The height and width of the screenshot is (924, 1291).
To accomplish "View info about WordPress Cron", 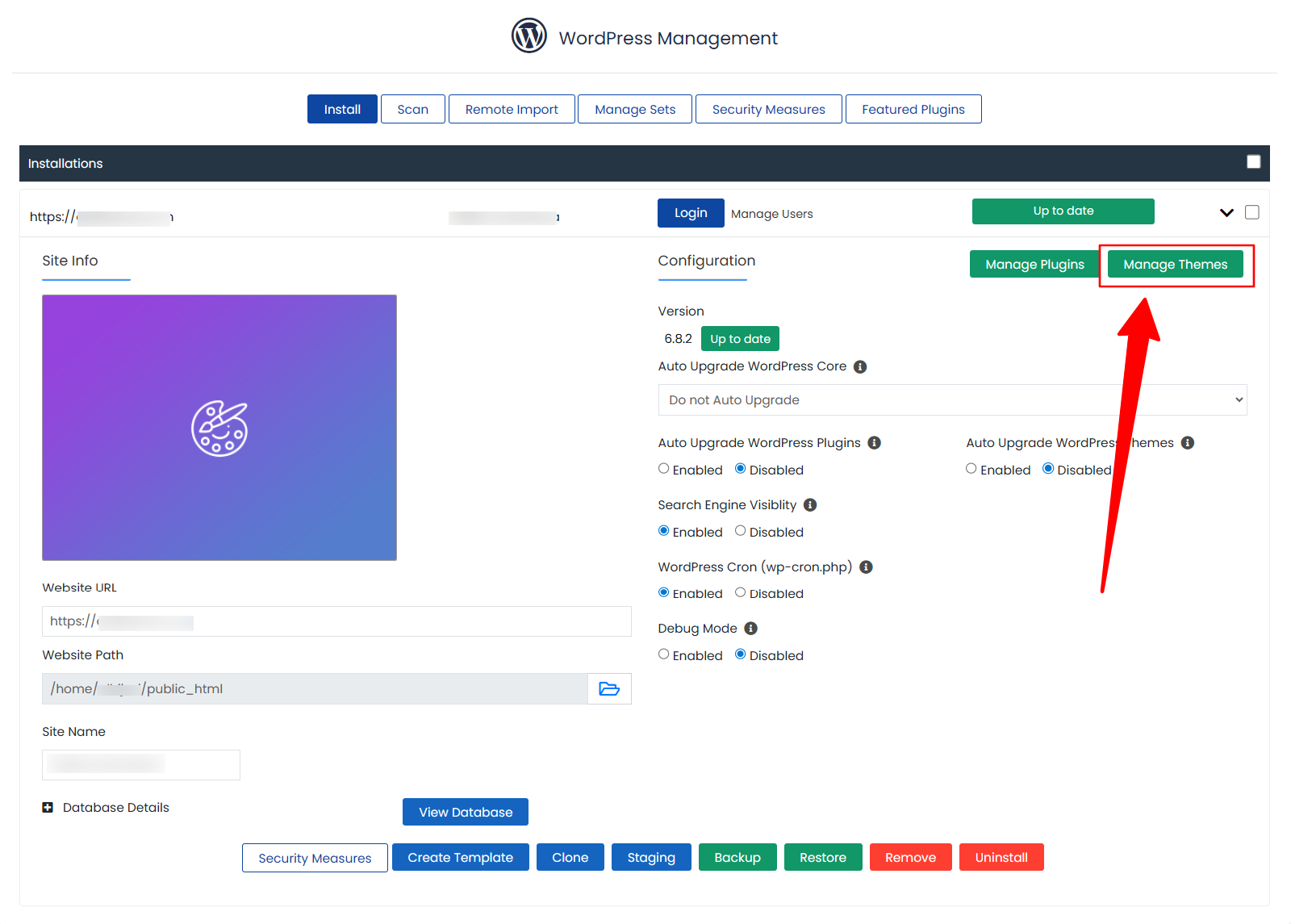I will click(866, 567).
